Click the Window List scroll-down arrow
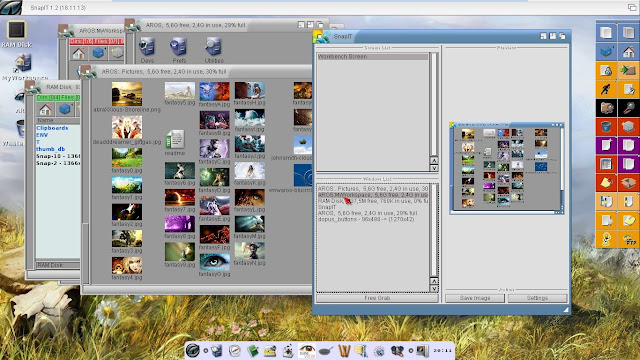The image size is (640, 360). click(x=434, y=289)
